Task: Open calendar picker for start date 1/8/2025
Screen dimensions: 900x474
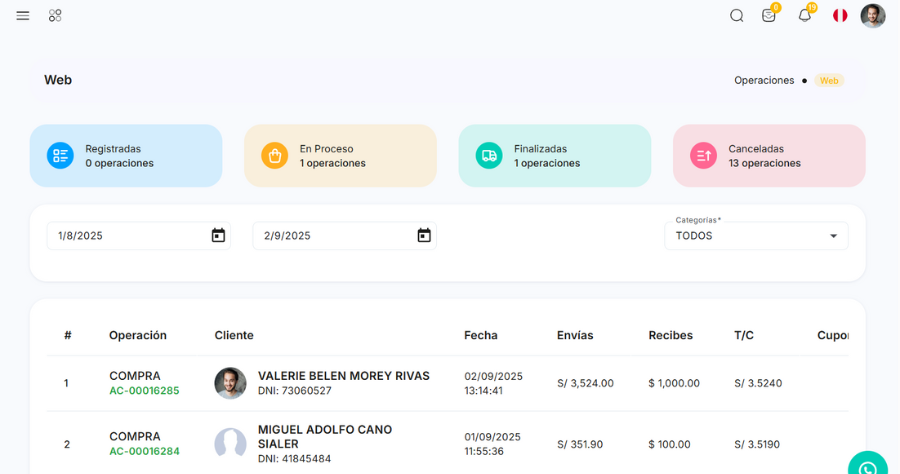Action: click(x=218, y=236)
